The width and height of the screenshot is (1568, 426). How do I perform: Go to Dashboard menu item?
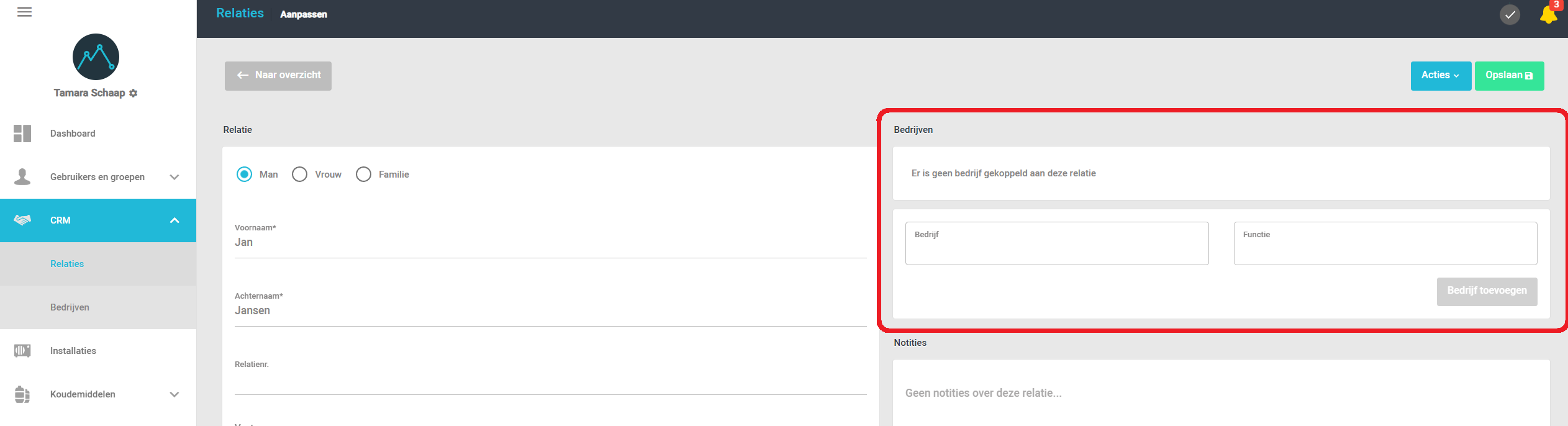coord(98,134)
